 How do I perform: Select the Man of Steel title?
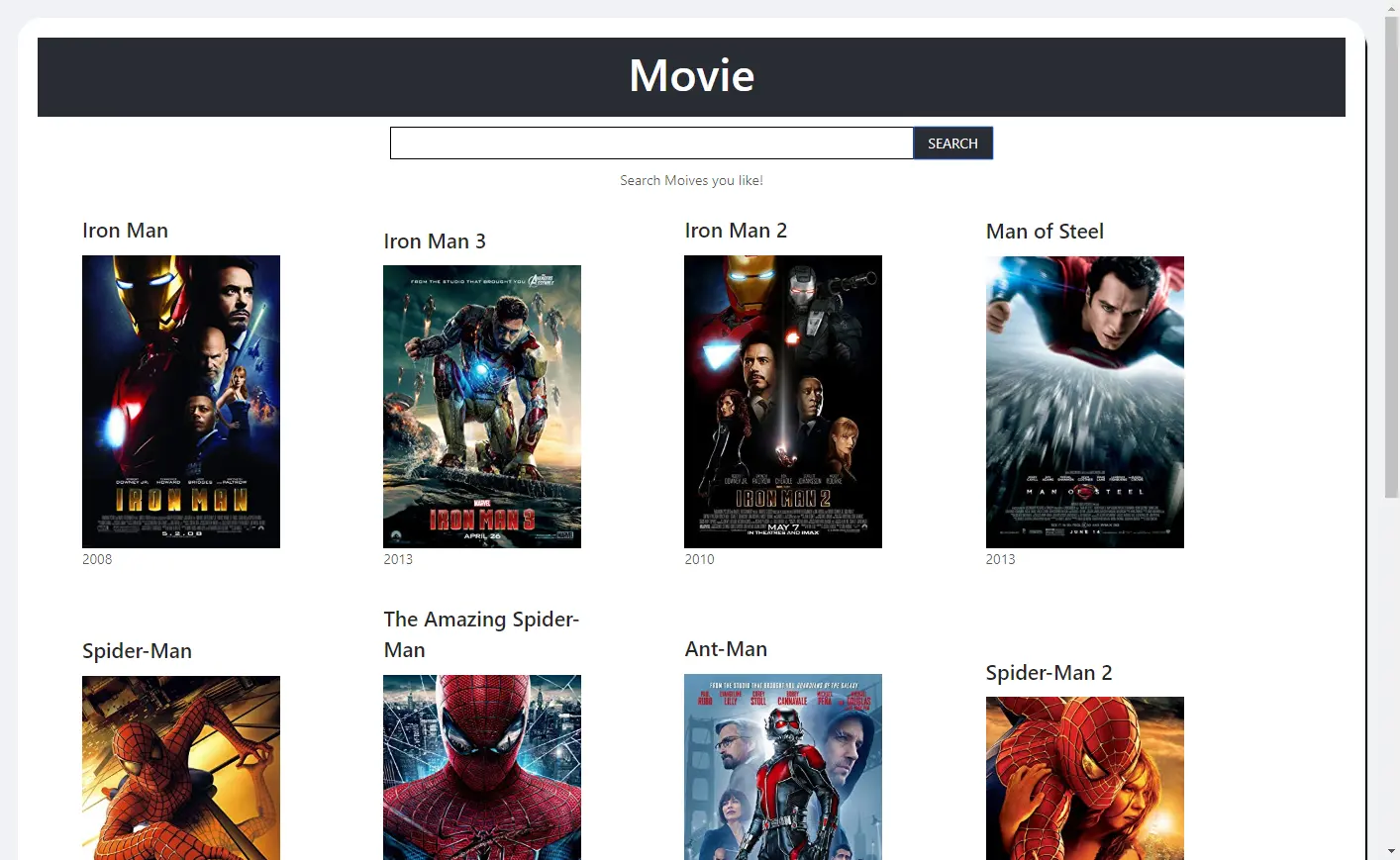[x=1045, y=232]
